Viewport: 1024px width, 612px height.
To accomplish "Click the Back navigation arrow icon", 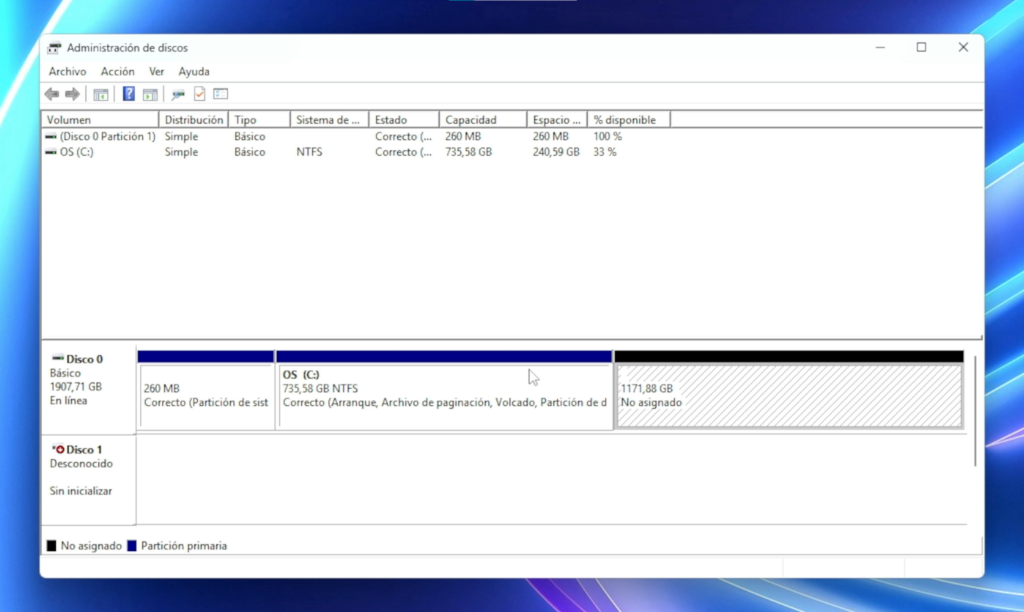I will coord(51,94).
